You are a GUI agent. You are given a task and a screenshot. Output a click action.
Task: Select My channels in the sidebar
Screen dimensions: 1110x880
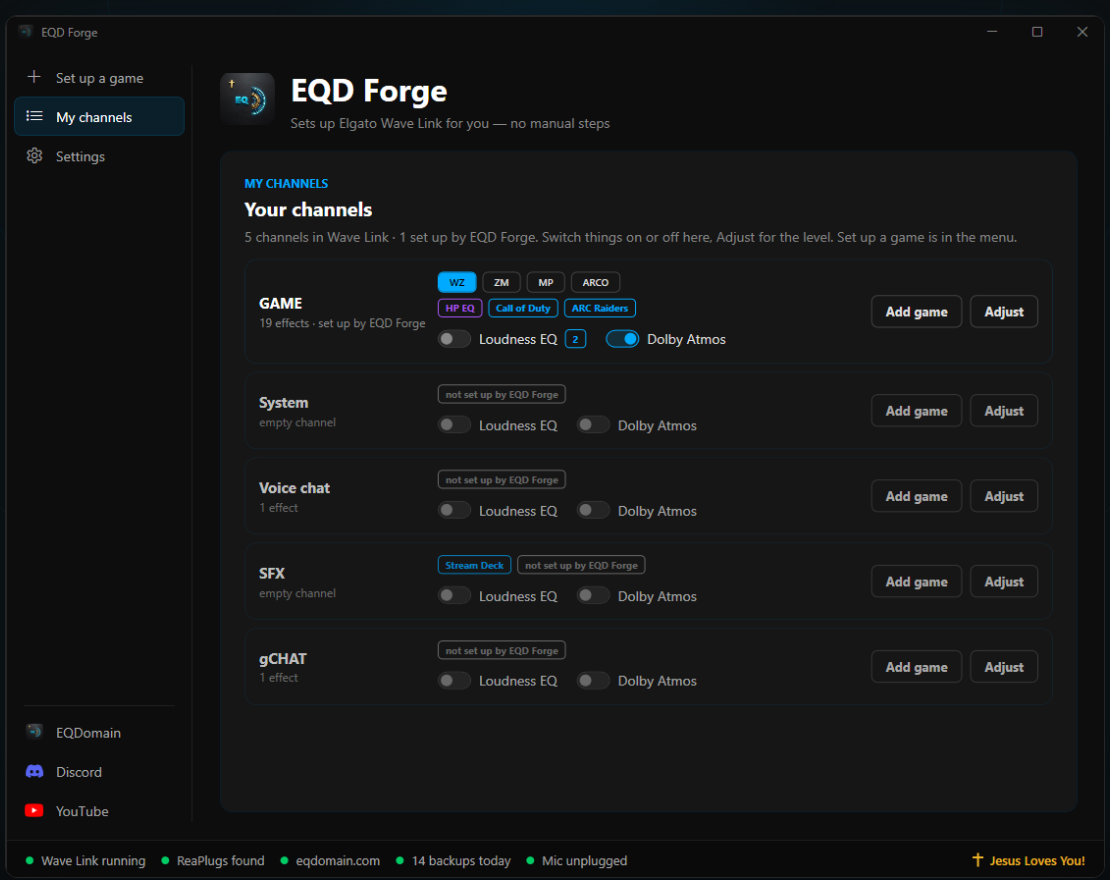(99, 117)
